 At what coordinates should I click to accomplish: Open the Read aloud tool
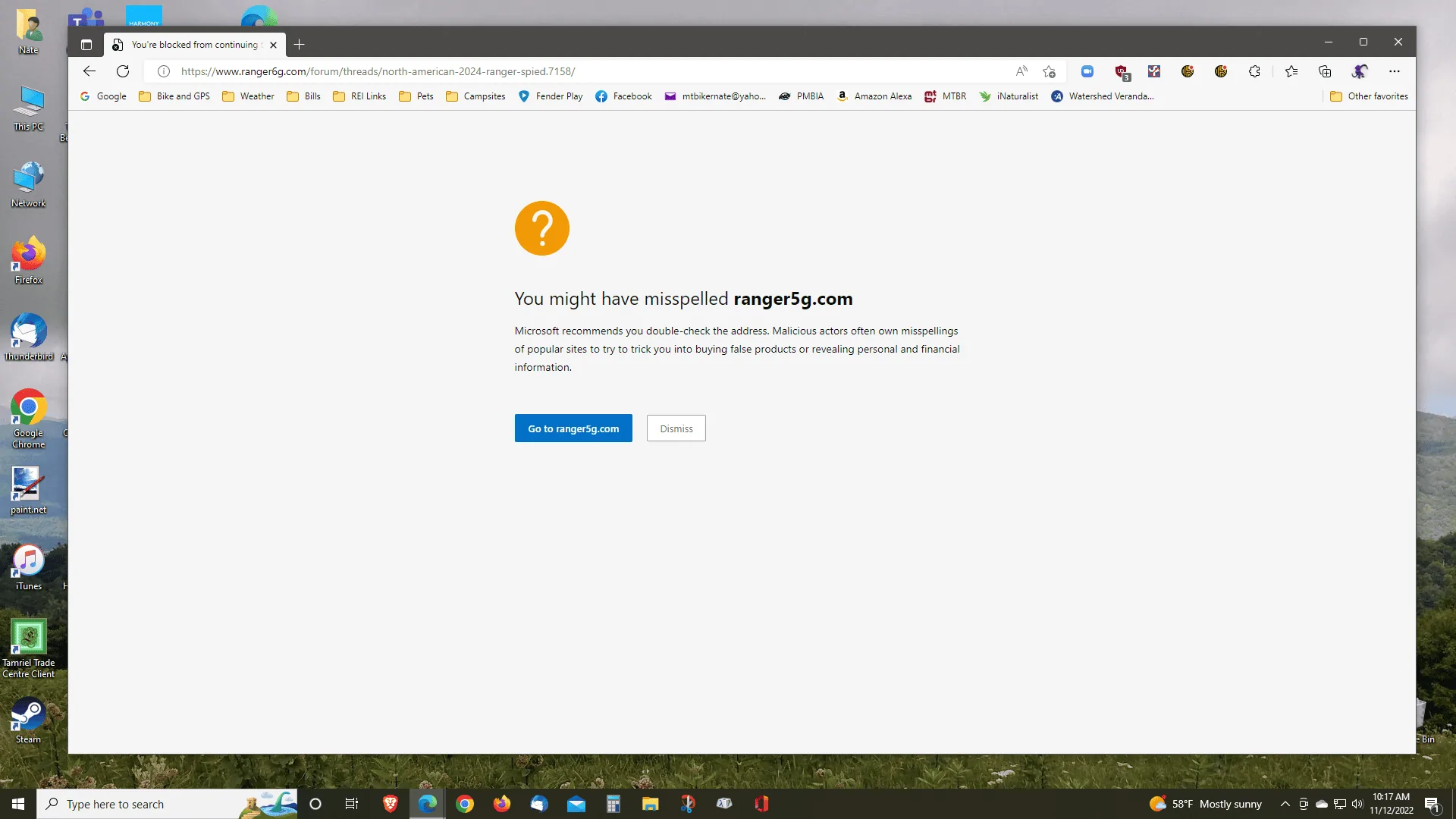point(1021,71)
